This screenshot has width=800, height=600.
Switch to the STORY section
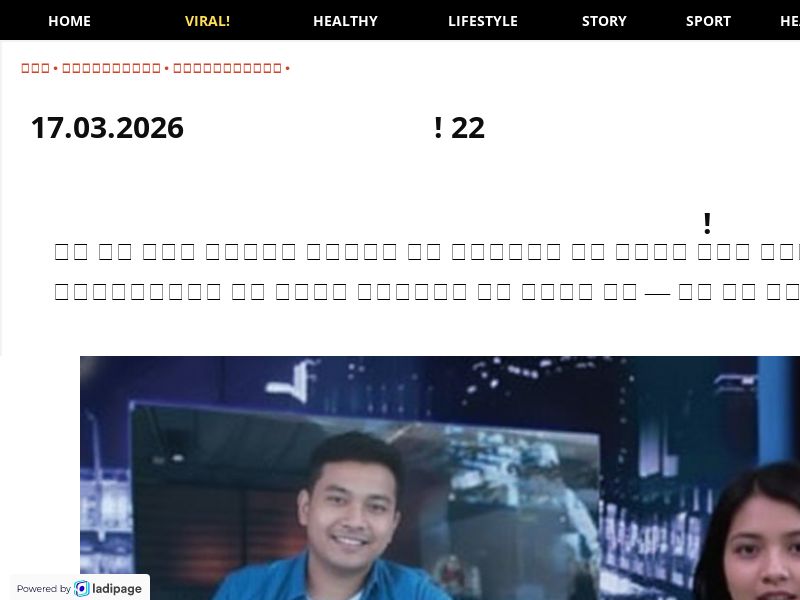(604, 21)
